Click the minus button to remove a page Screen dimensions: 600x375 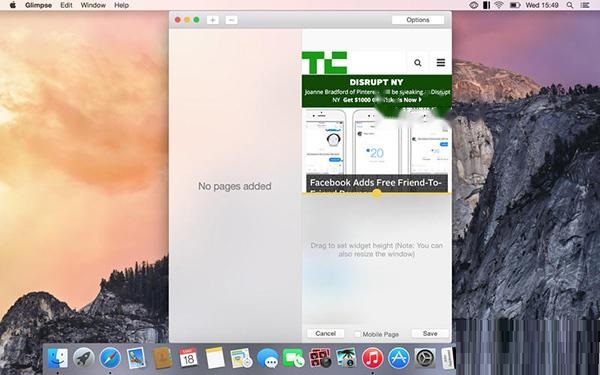pos(232,20)
